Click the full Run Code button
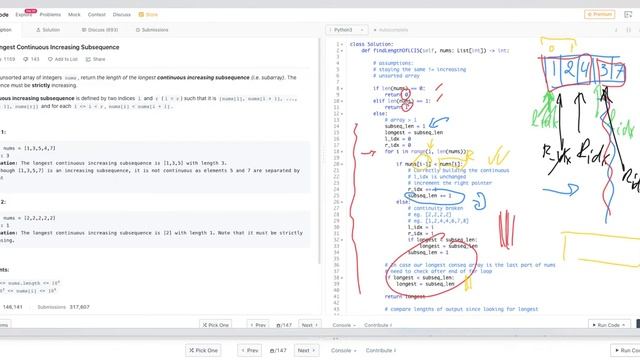 (609, 325)
